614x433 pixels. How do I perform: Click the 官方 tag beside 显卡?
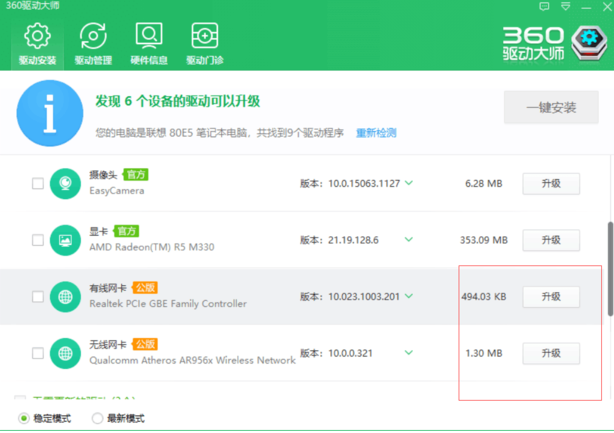tap(126, 231)
